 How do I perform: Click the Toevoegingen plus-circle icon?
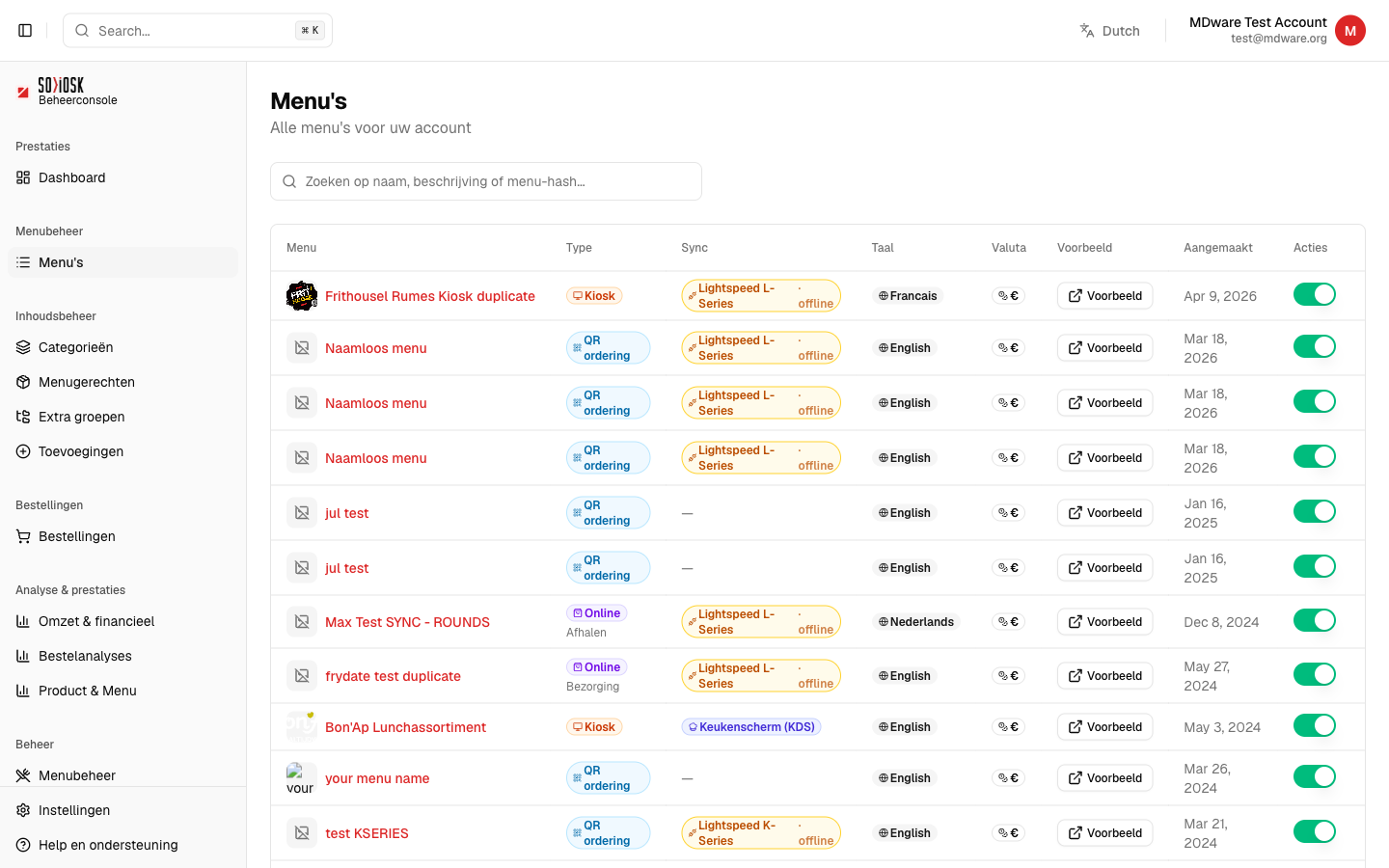click(23, 451)
